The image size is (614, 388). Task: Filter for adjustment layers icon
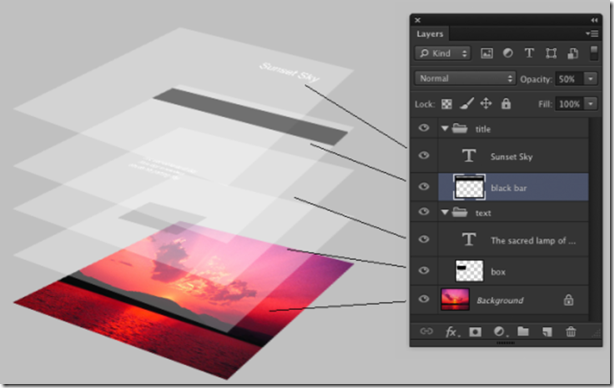click(508, 53)
